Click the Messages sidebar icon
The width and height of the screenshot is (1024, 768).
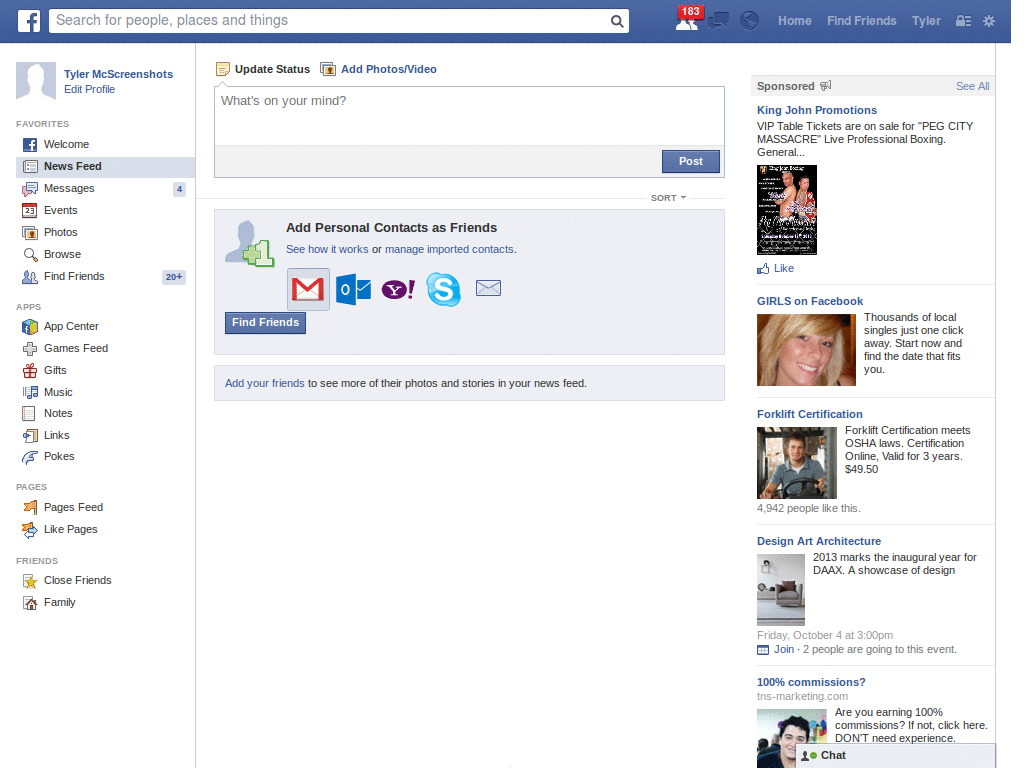(30, 189)
